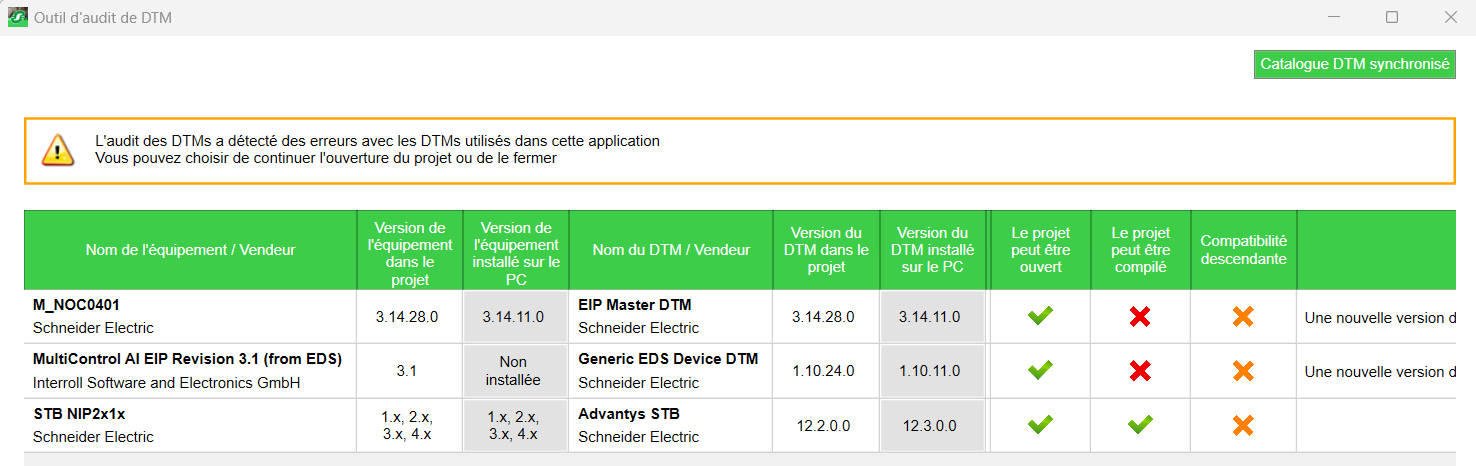The height and width of the screenshot is (466, 1476).
Task: Click the 'Nom de l'équipement / Vendeur' column header
Action: click(x=190, y=250)
